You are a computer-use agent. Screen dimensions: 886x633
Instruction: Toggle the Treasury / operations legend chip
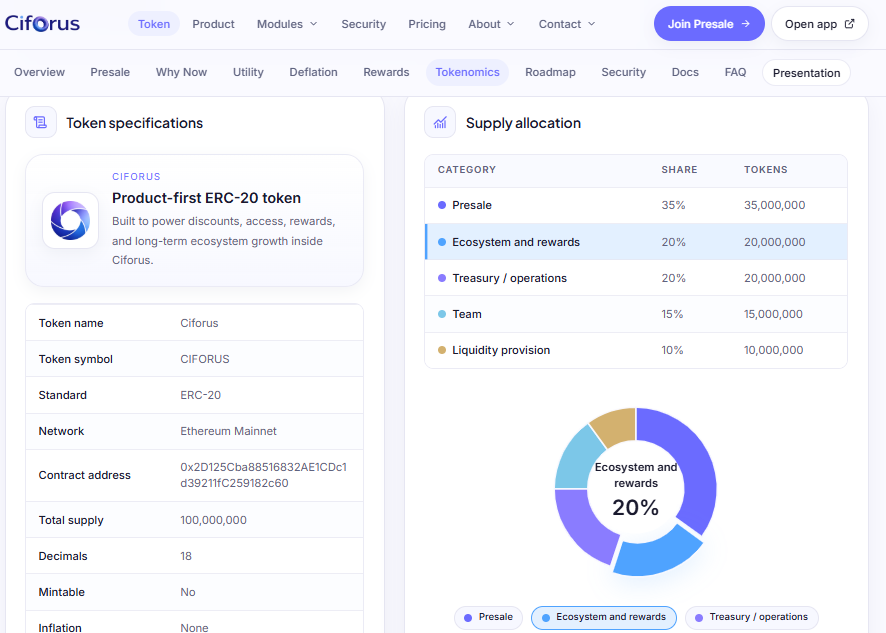(752, 617)
